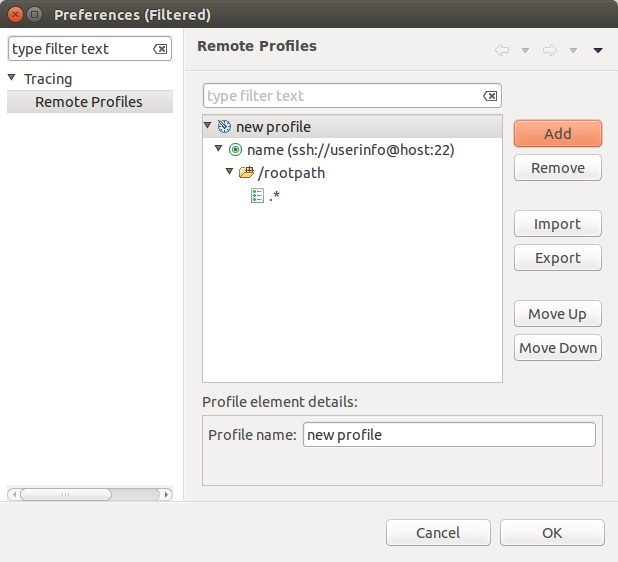Screen dimensions: 618x562
Task: Select Remote Profiles in the left tree
Action: pos(88,102)
